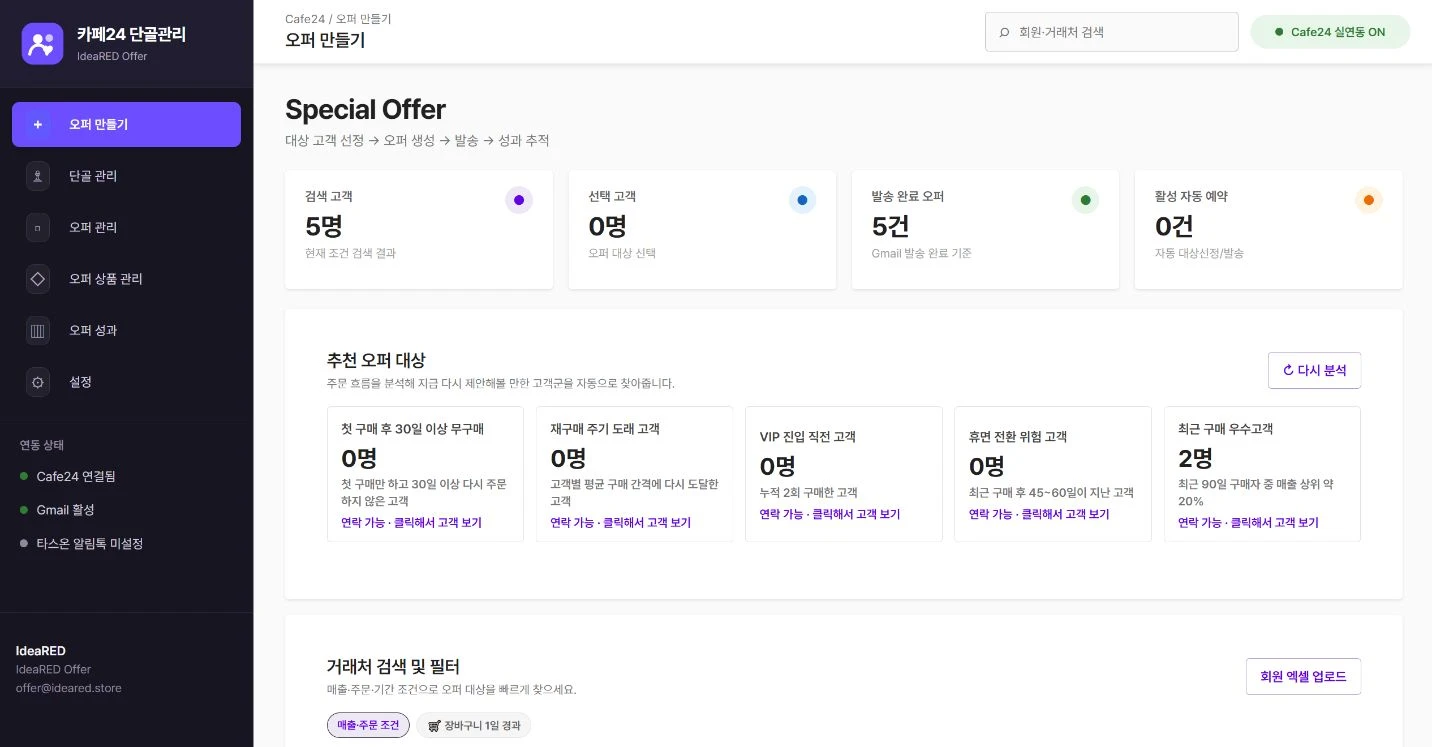Click the 검색 고객 5명 stat card
Image resolution: width=1432 pixels, height=747 pixels.
coord(419,230)
